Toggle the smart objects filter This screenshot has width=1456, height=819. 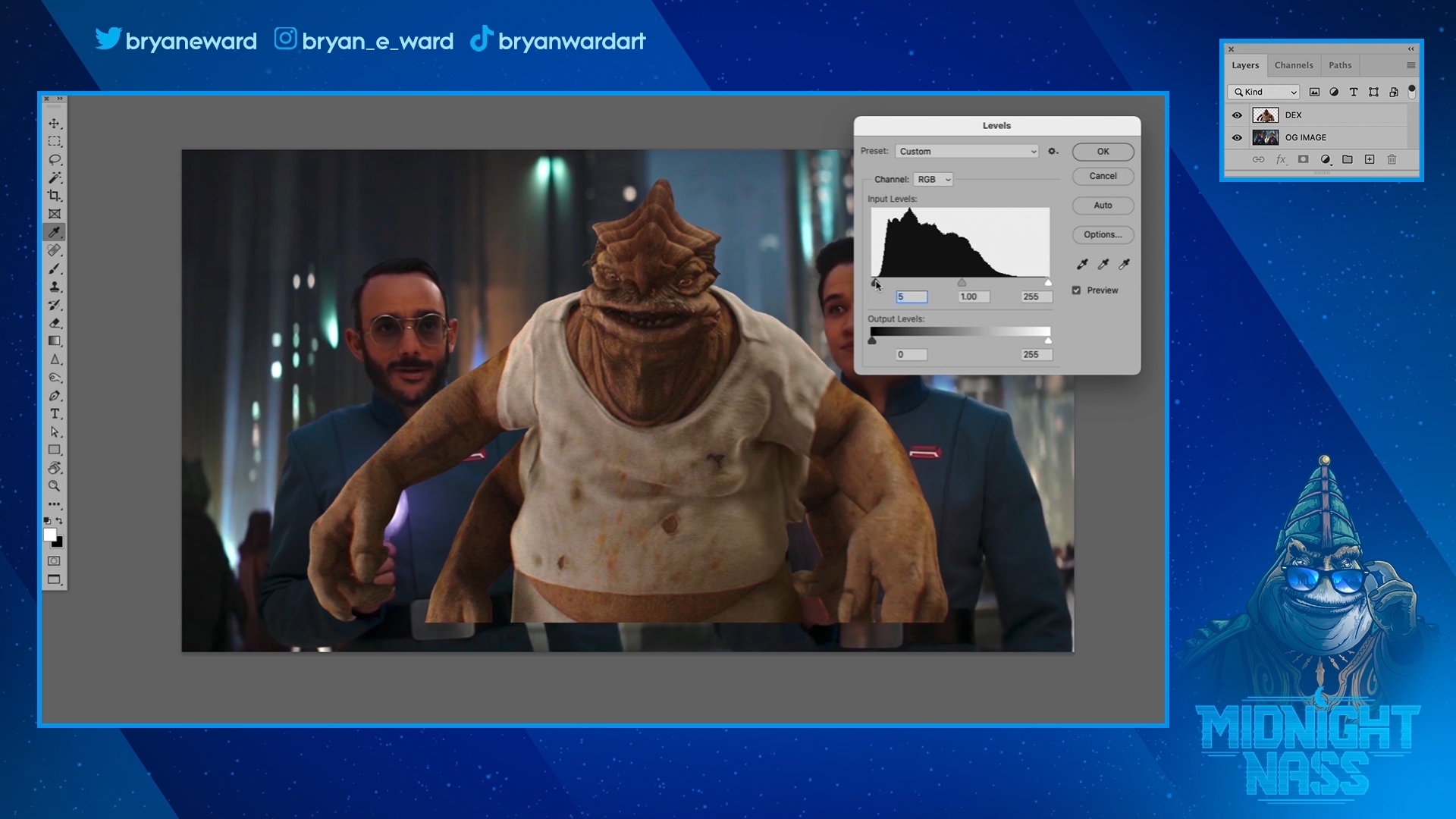pos(1394,92)
